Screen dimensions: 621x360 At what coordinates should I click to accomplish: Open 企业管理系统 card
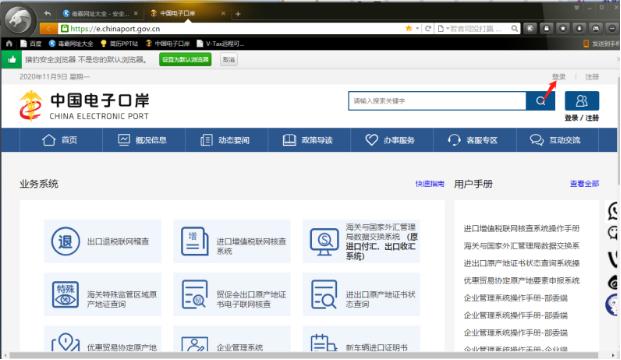click(x=232, y=340)
